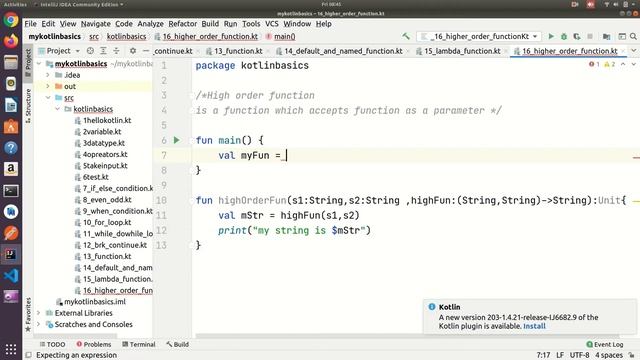Image resolution: width=640 pixels, height=360 pixels.
Task: Click Install link in Kotlin notification
Action: click(x=534, y=326)
